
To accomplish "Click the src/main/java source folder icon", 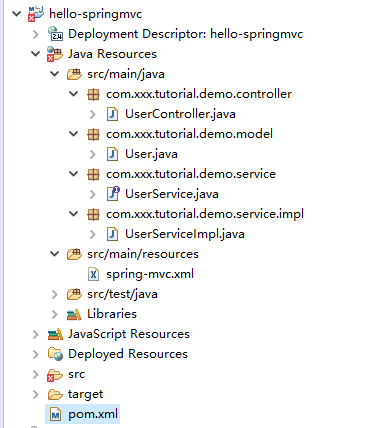I will pyautogui.click(x=74, y=74).
